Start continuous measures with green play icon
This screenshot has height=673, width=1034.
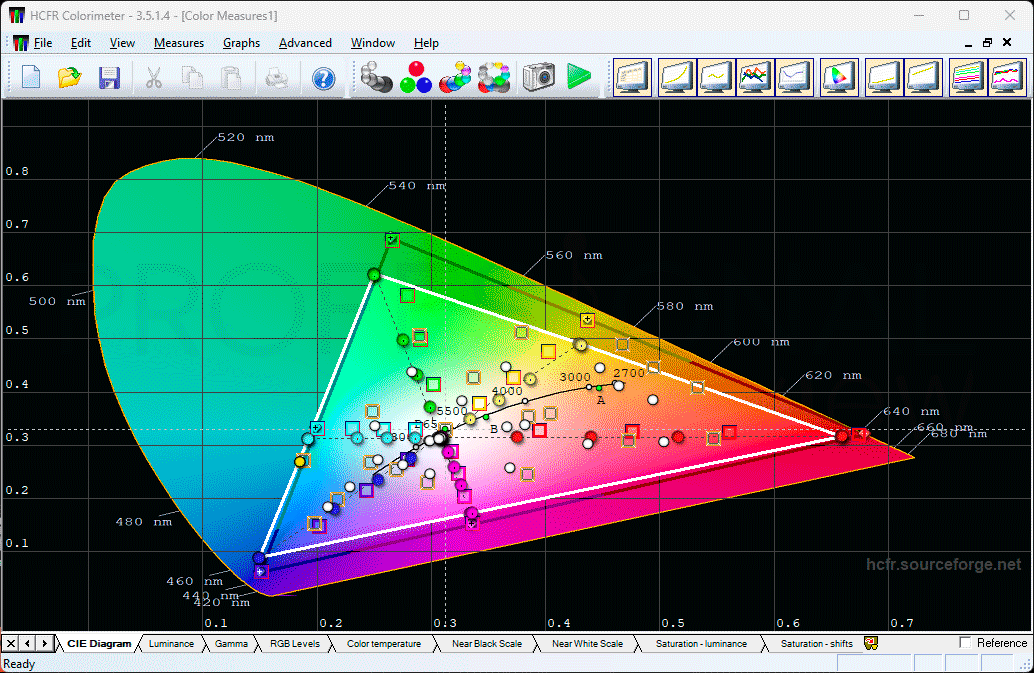578,77
